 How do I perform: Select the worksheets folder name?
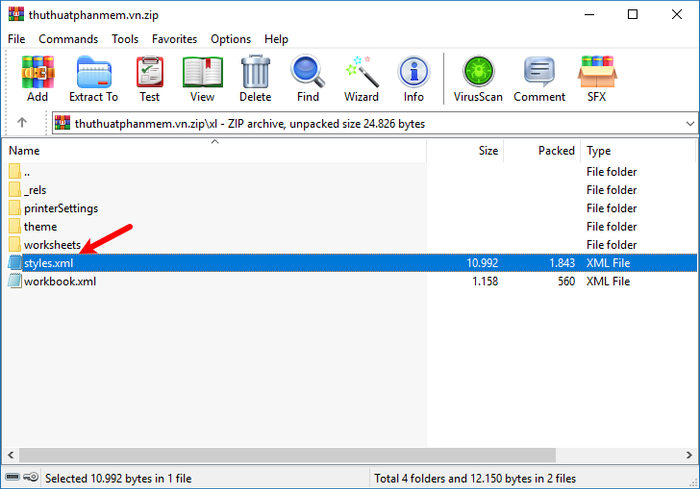tap(52, 245)
